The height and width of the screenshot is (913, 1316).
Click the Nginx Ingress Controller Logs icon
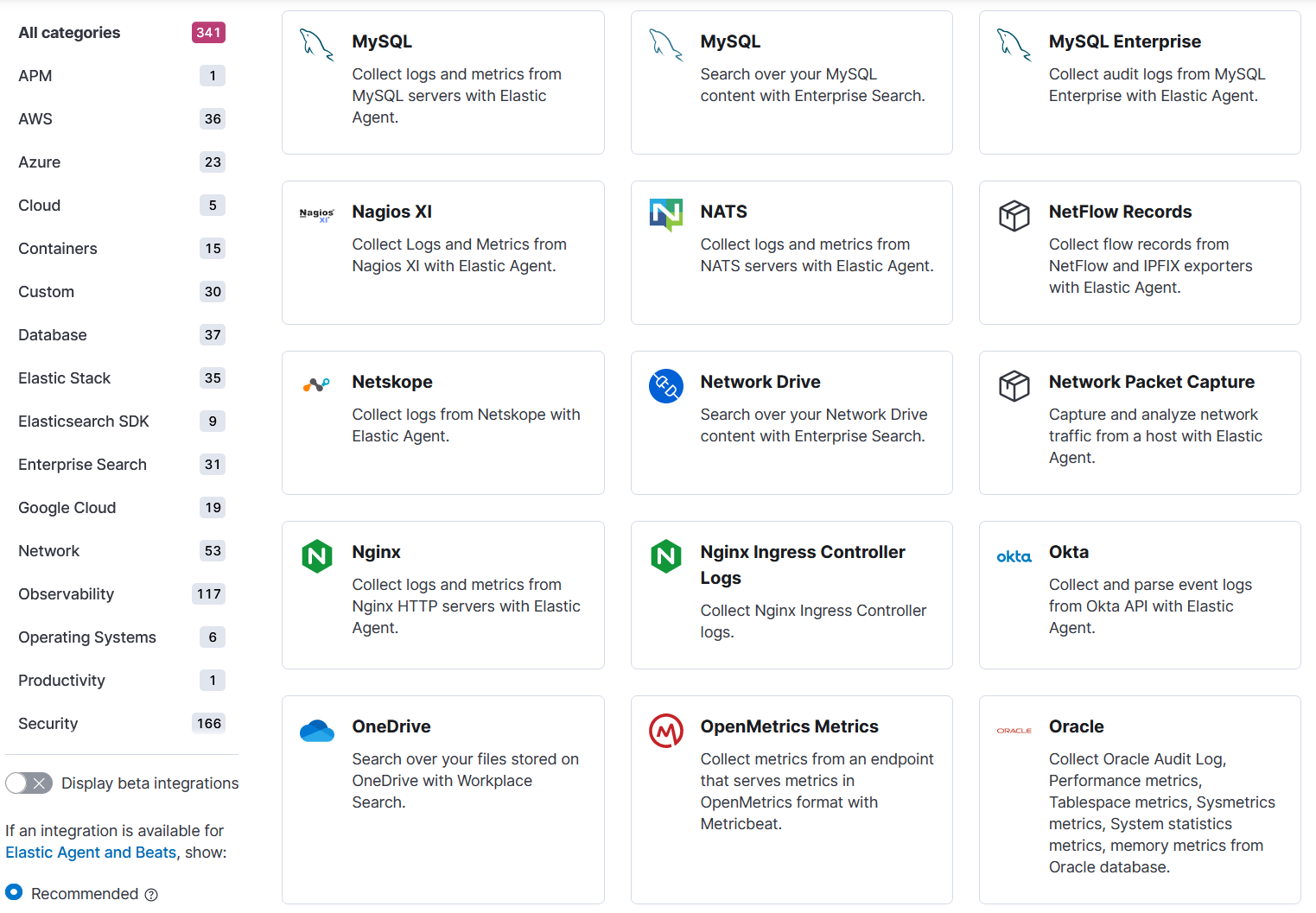(666, 555)
